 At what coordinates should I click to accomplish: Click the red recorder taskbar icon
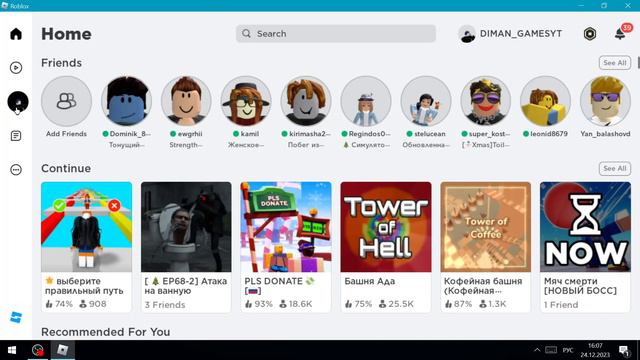pos(38,350)
